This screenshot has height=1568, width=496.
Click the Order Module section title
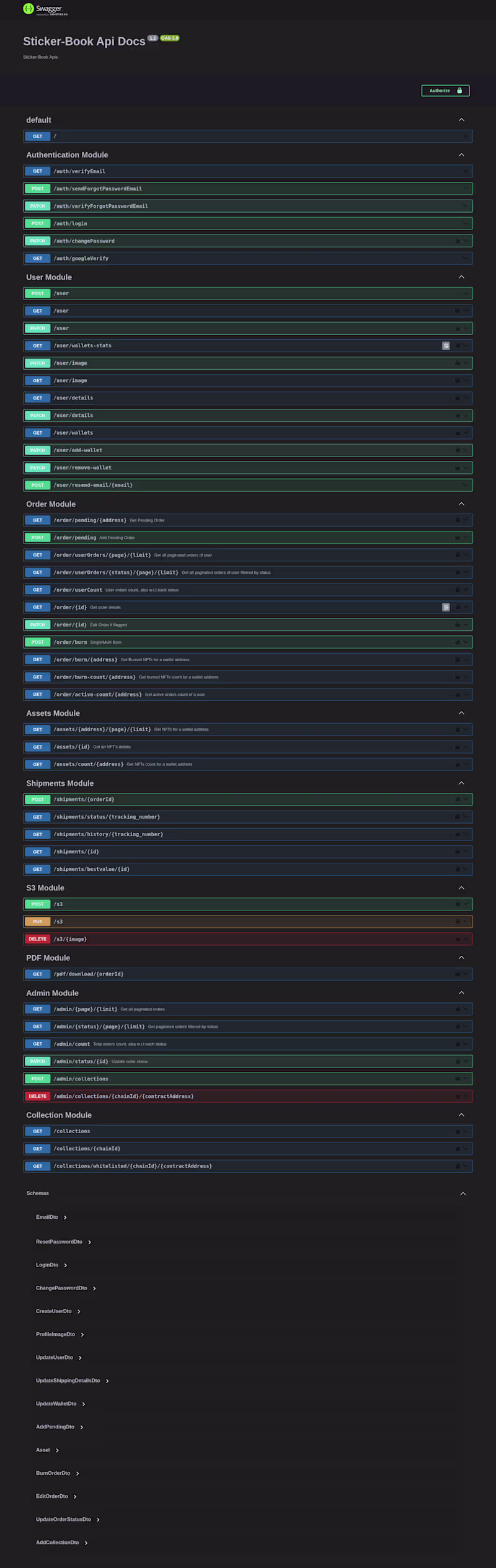coord(51,504)
